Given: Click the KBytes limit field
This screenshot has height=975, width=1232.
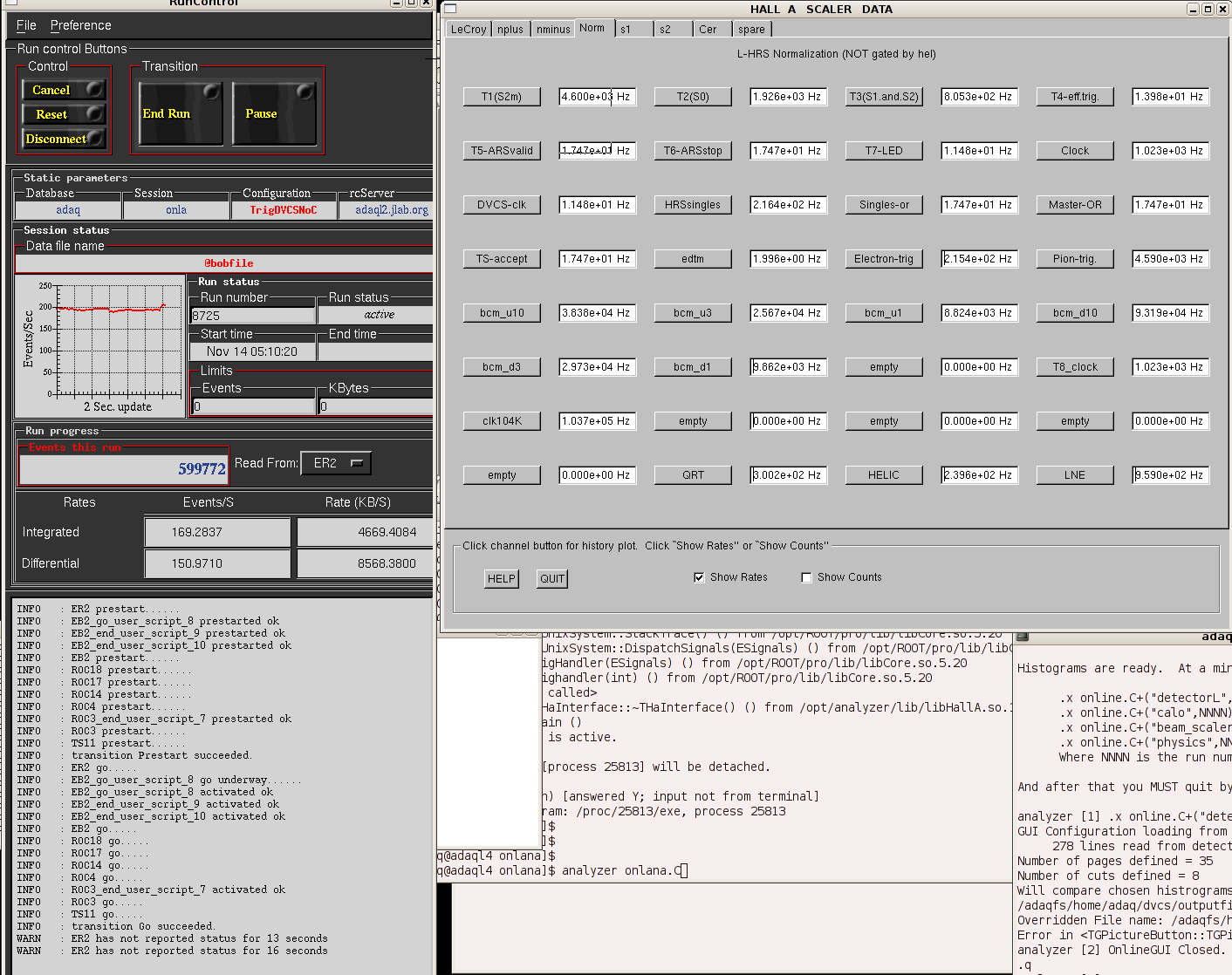Looking at the screenshot, I should click(376, 406).
